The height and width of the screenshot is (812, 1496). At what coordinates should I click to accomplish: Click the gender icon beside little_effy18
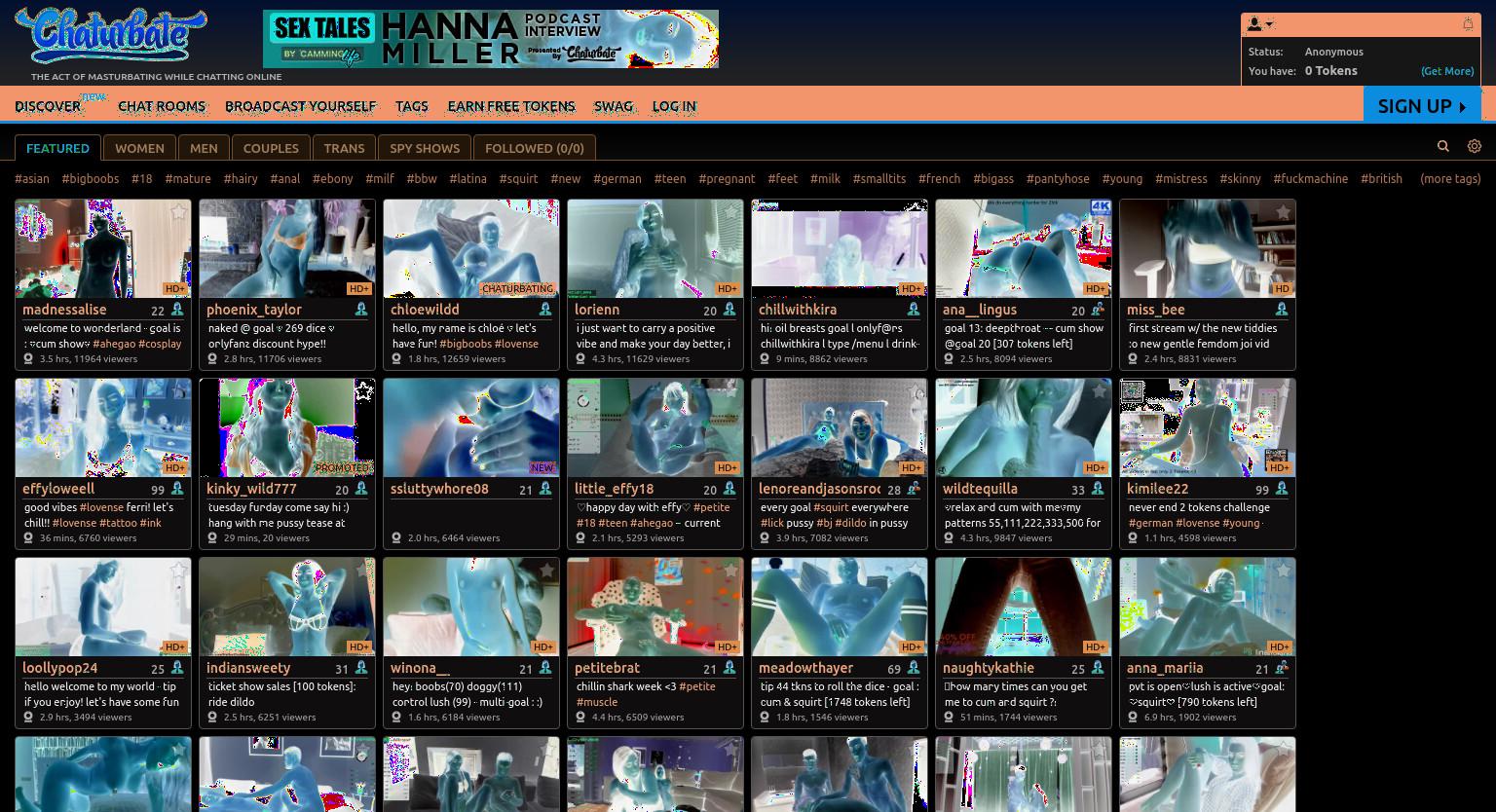coord(729,489)
